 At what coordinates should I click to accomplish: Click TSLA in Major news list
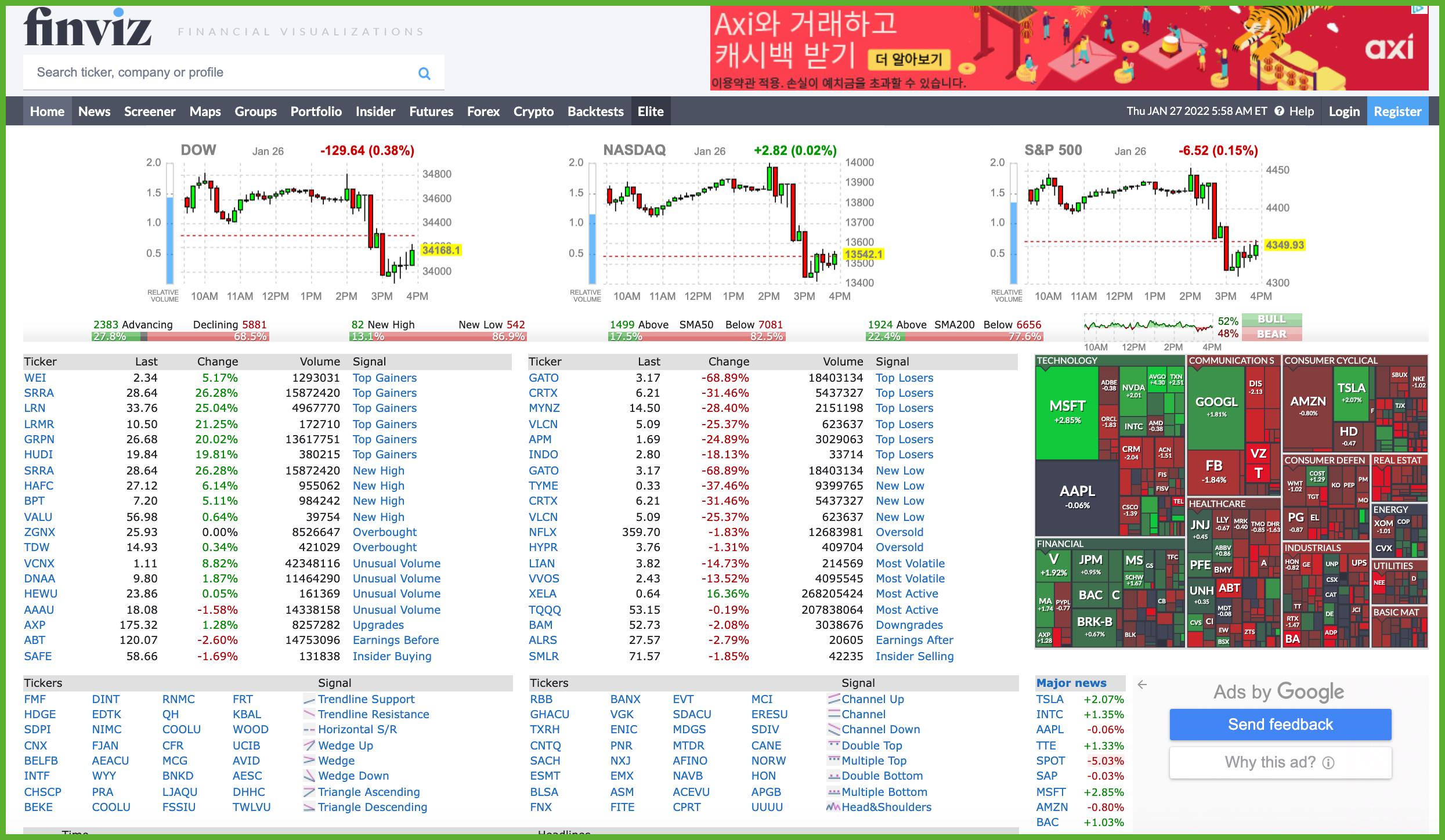point(1050,700)
